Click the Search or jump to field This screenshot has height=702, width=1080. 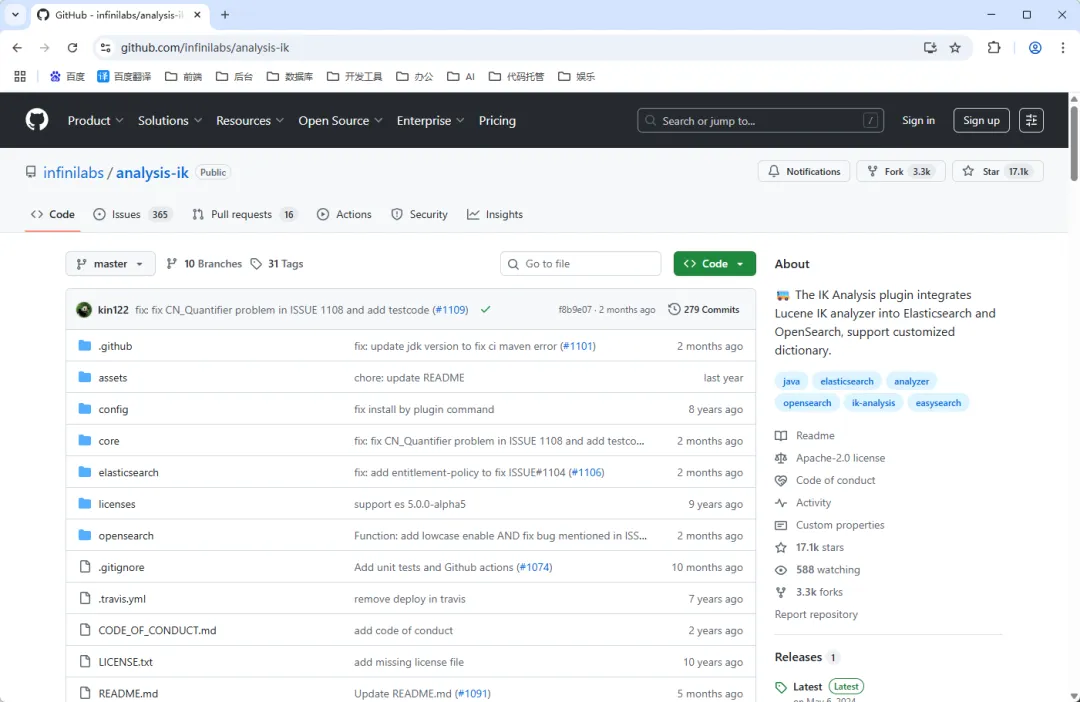760,121
